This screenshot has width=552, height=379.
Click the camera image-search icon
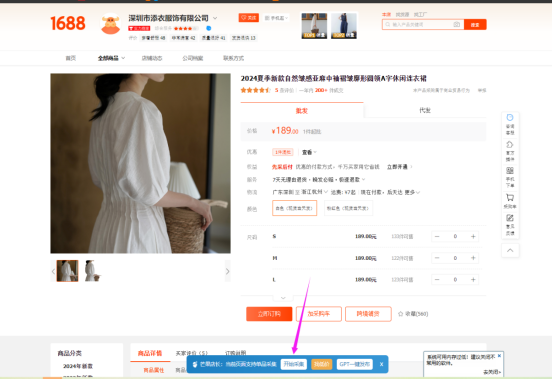click(x=456, y=24)
